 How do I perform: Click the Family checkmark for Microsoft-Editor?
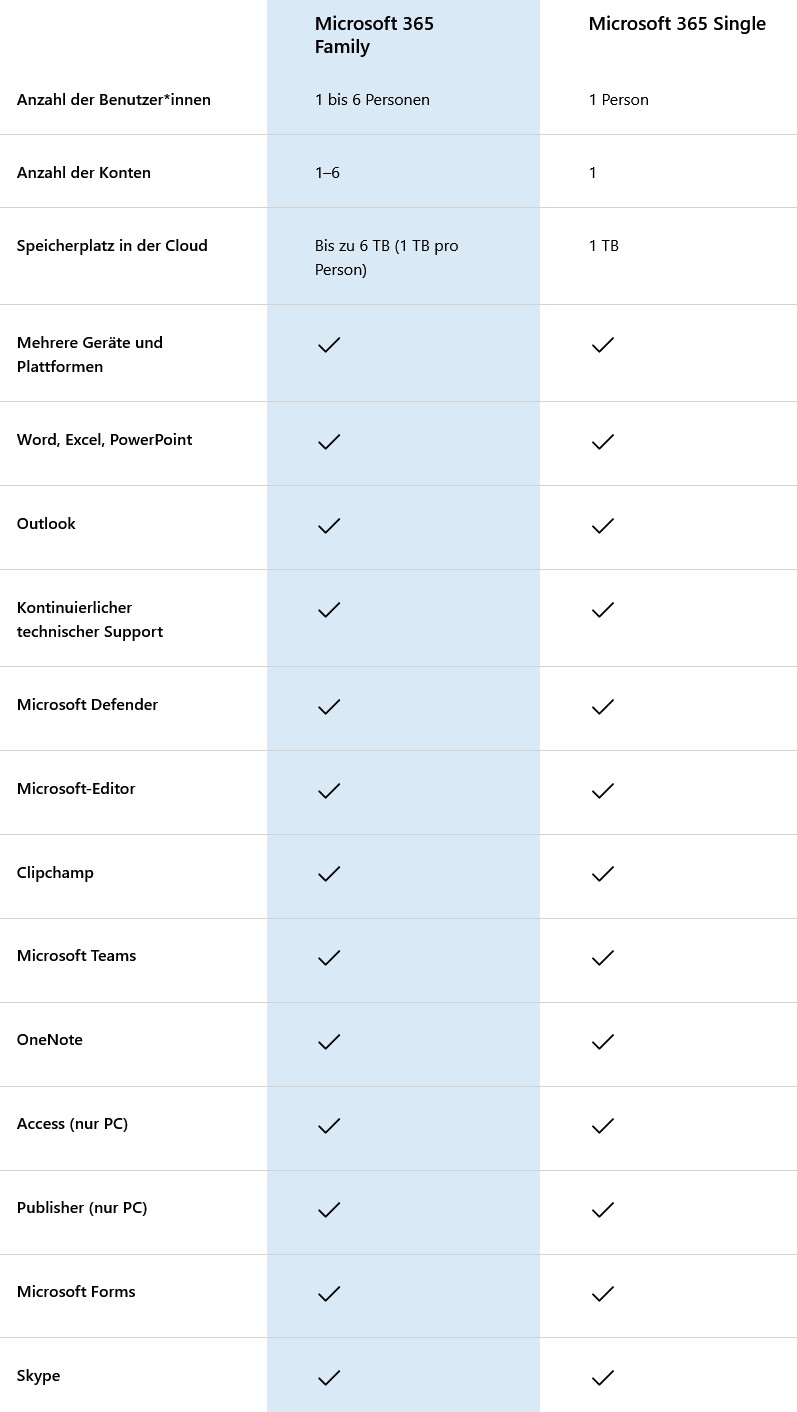[x=329, y=790]
